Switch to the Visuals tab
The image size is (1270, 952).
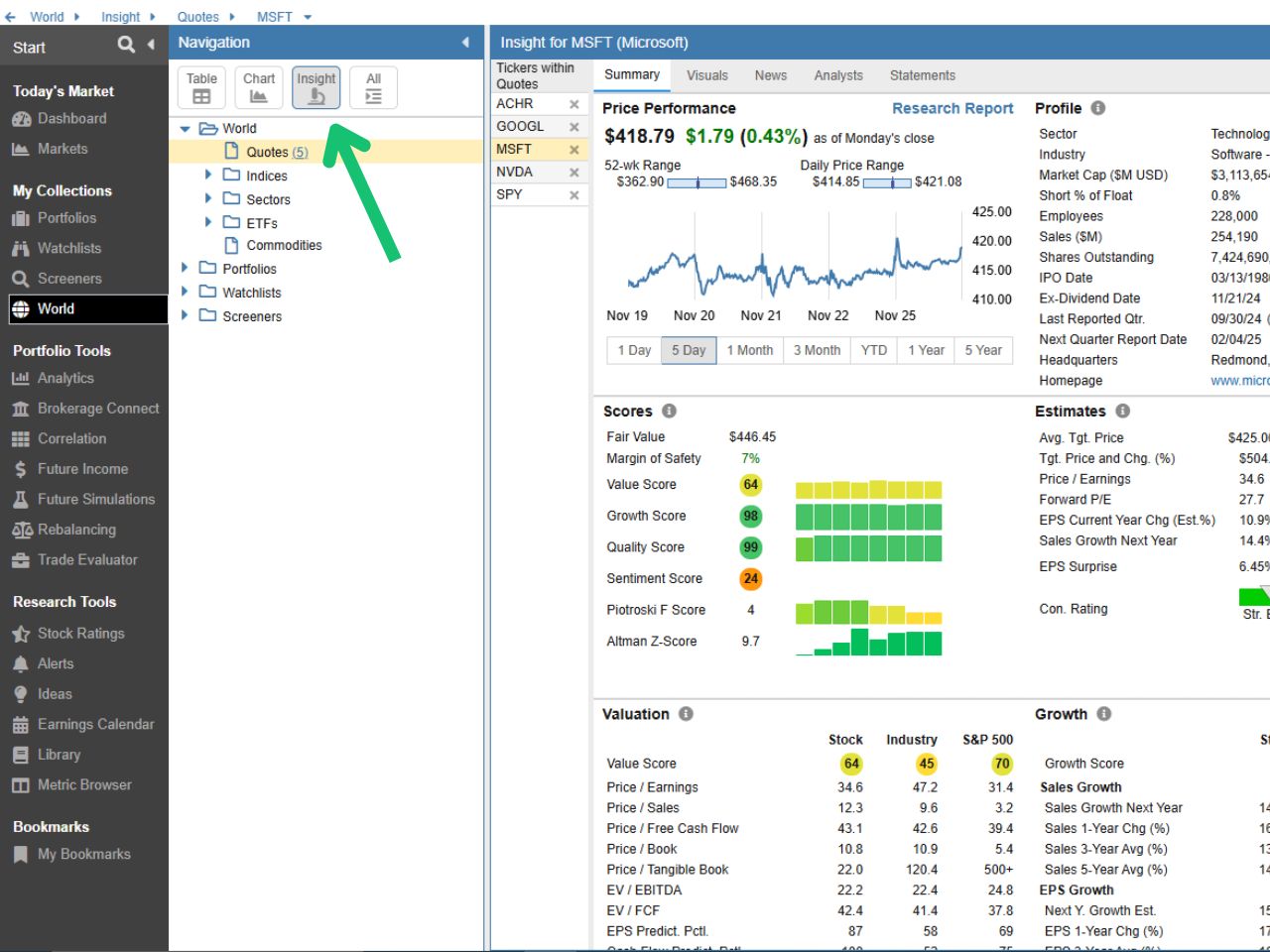coord(707,75)
